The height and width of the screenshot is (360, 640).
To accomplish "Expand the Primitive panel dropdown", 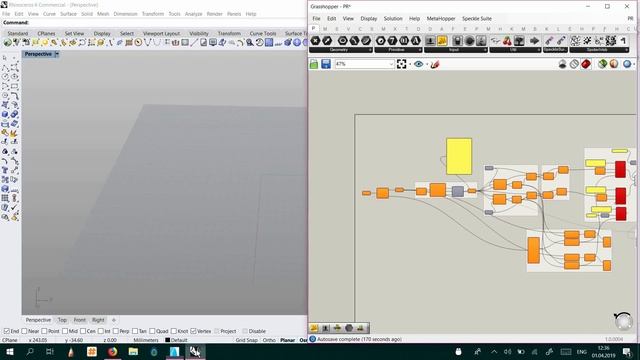I will 420,50.
